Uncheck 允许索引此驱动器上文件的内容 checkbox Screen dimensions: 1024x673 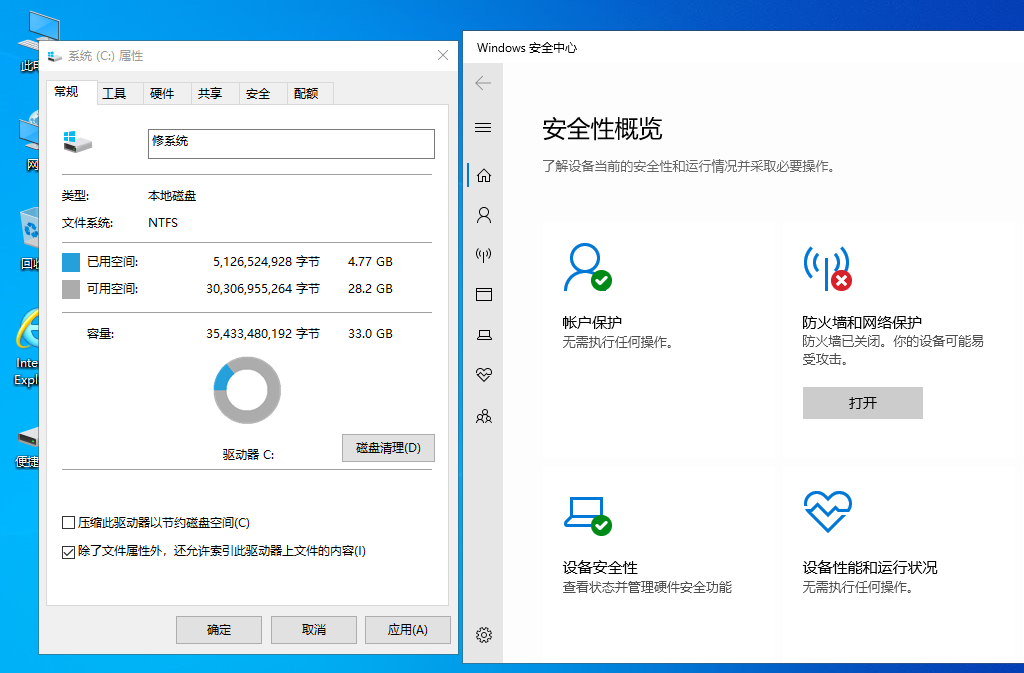pos(68,552)
